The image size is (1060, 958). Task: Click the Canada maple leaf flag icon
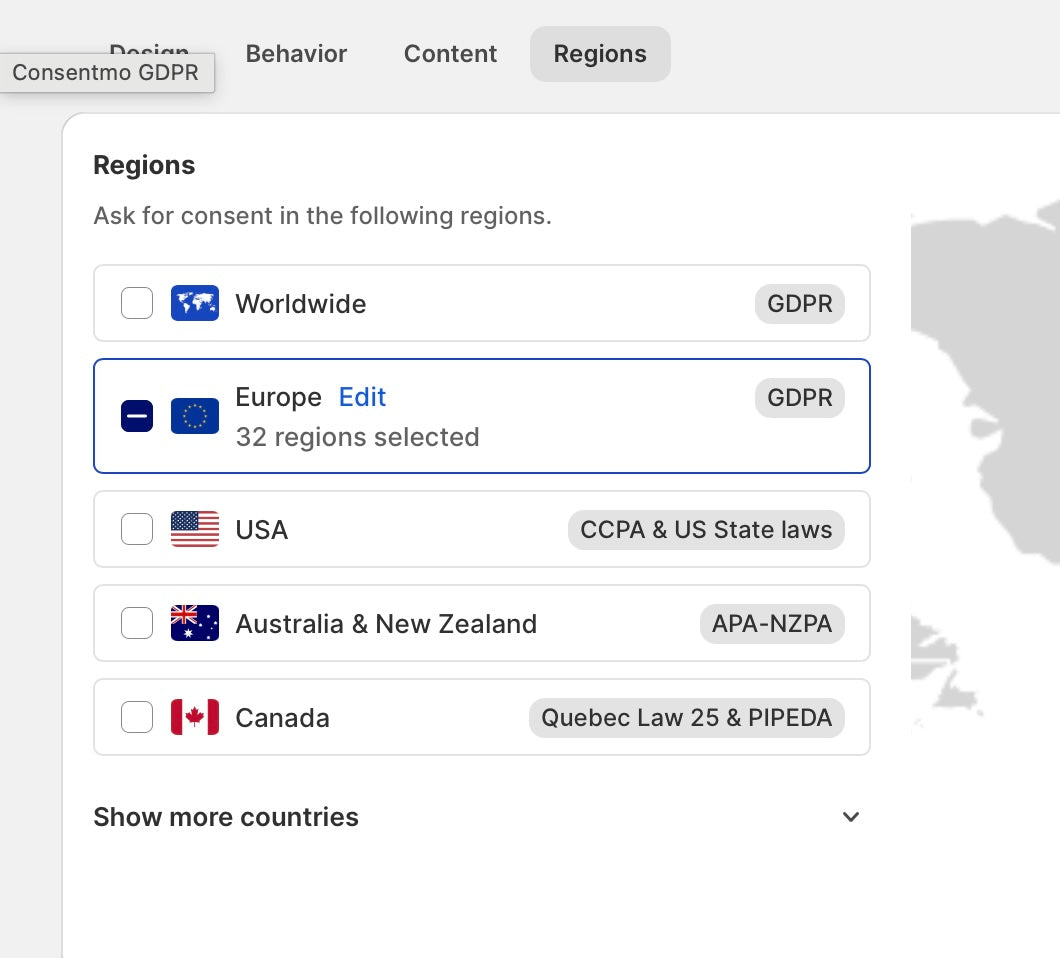tap(195, 717)
